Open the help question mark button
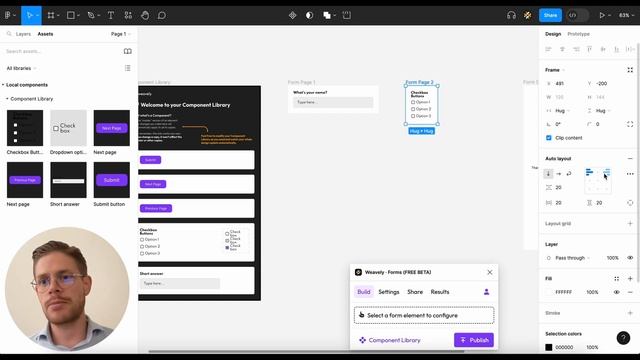The image size is (640, 360). click(623, 338)
